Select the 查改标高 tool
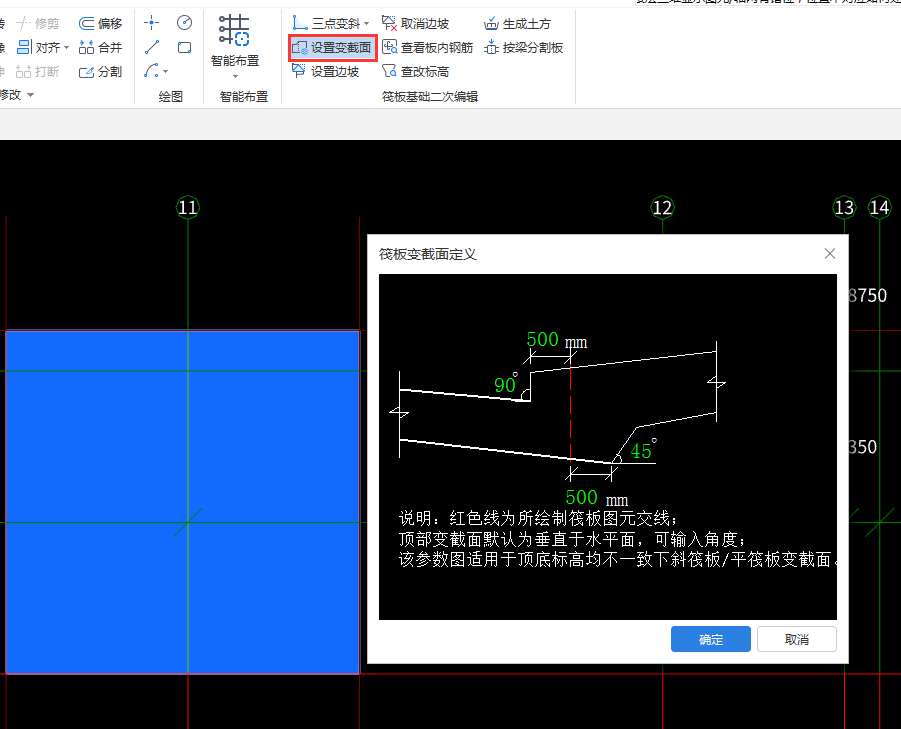 415,71
